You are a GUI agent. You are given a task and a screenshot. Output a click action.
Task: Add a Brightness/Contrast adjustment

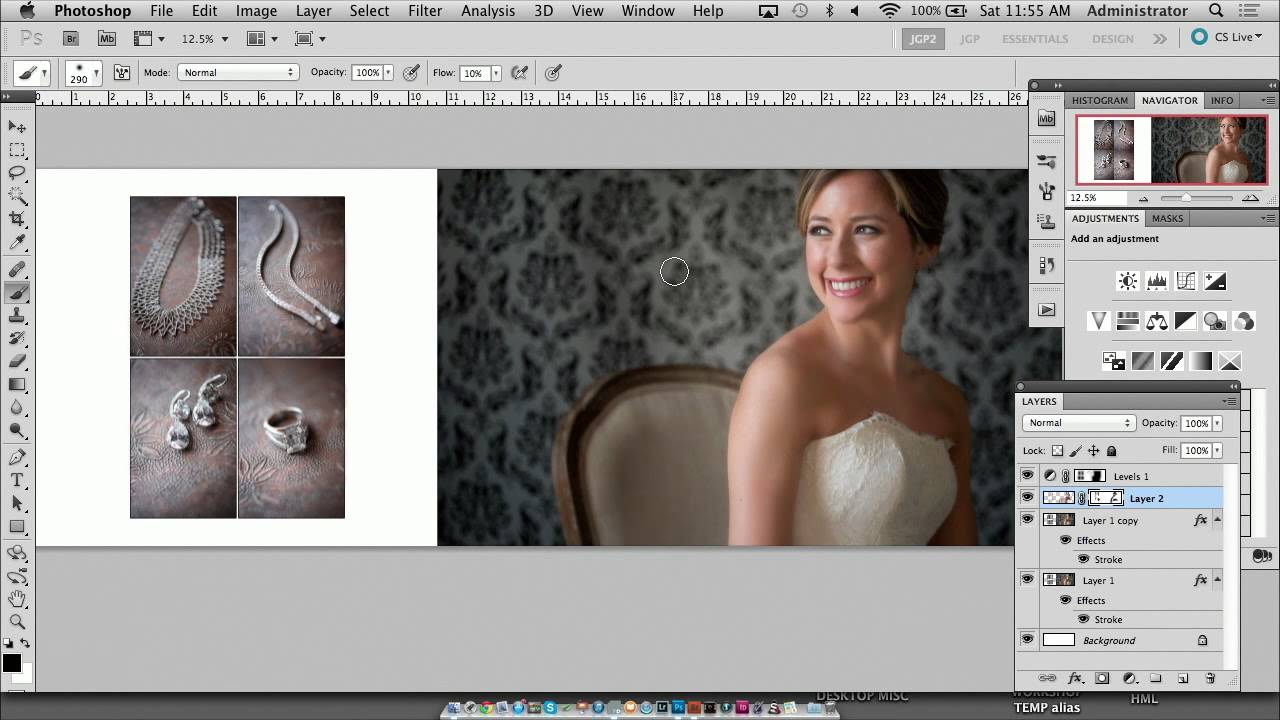coord(1128,281)
